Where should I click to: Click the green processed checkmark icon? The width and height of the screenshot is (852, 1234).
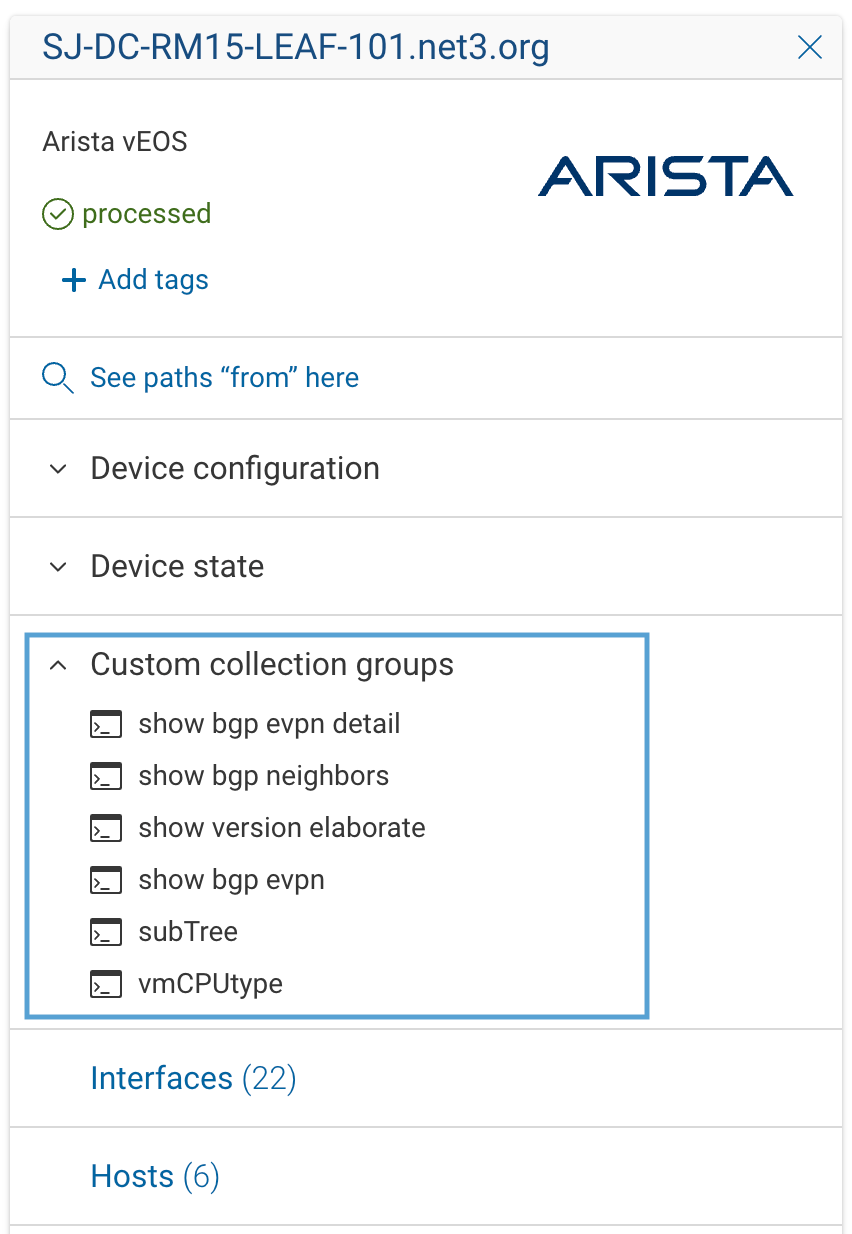[57, 213]
